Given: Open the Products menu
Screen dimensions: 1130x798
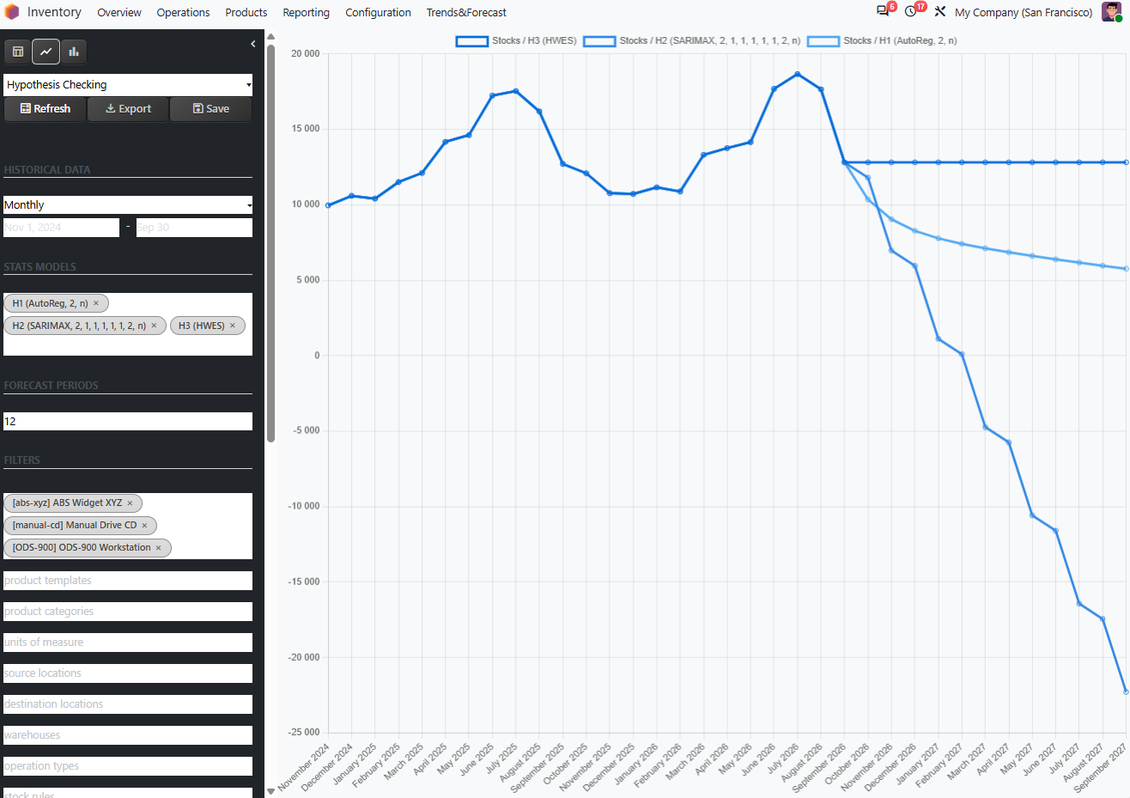Looking at the screenshot, I should (246, 12).
